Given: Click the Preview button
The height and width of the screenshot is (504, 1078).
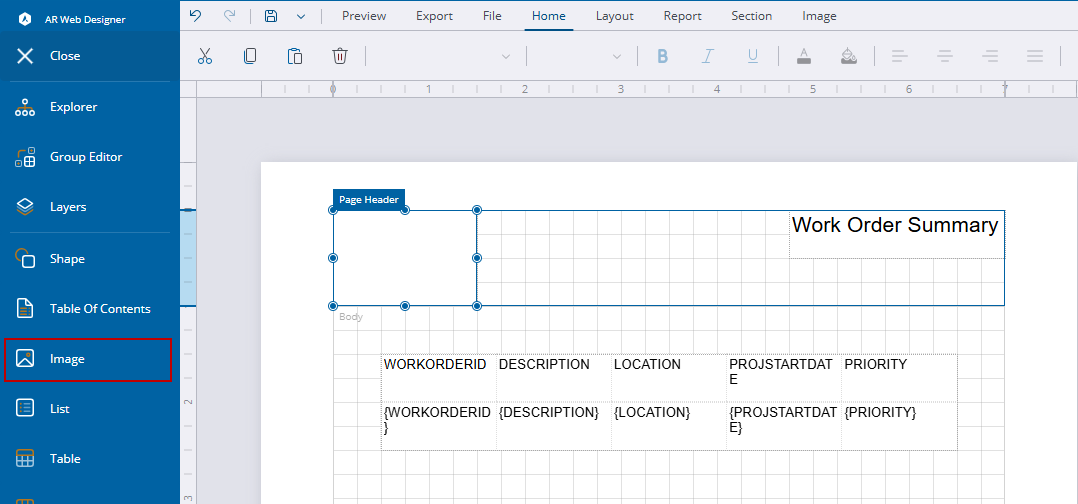Looking at the screenshot, I should pyautogui.click(x=364, y=16).
